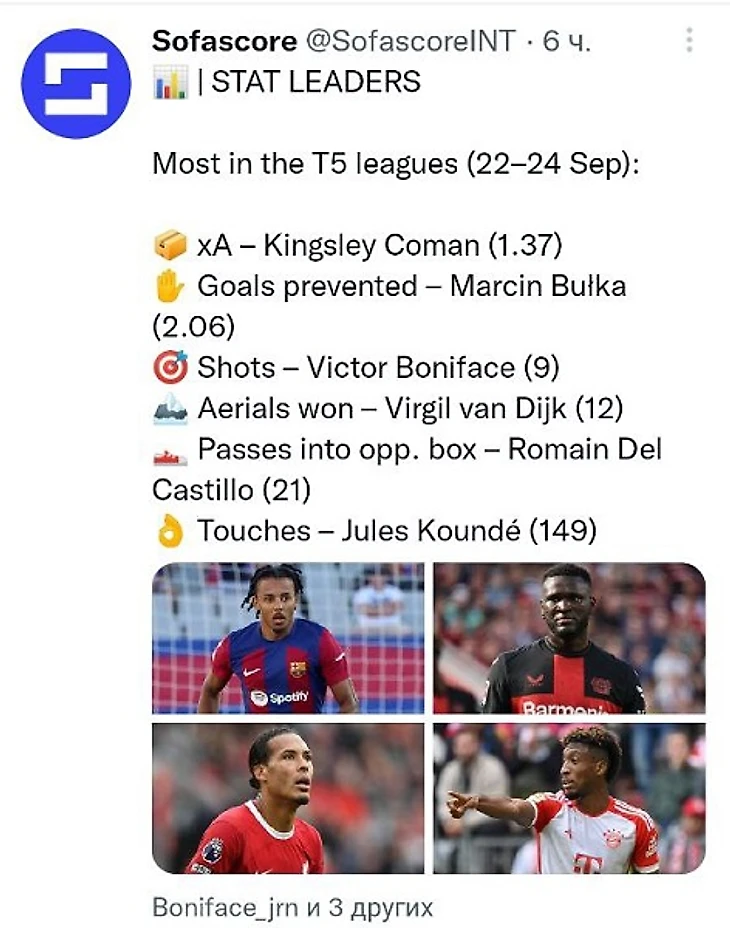This screenshot has width=730, height=928.
Task: Click the bar chart emoji before STAT LEADERS
Action: pyautogui.click(x=169, y=82)
